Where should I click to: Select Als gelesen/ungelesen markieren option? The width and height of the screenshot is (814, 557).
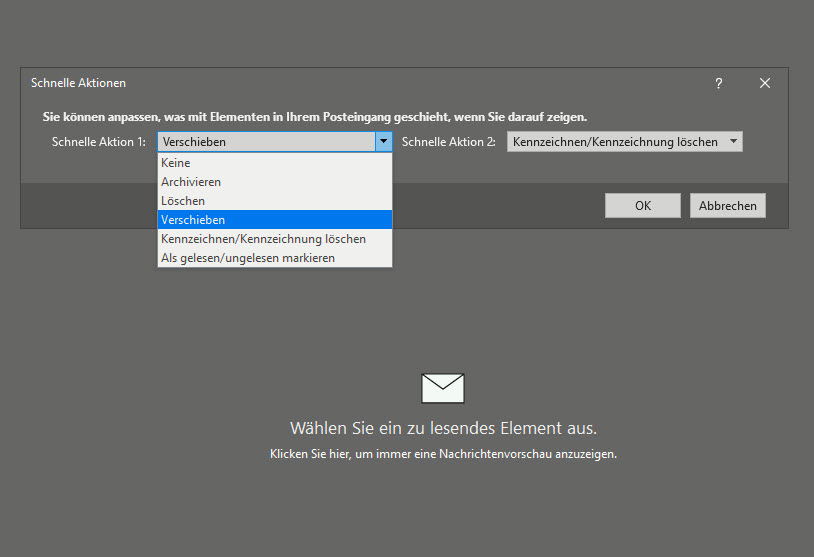coord(275,258)
